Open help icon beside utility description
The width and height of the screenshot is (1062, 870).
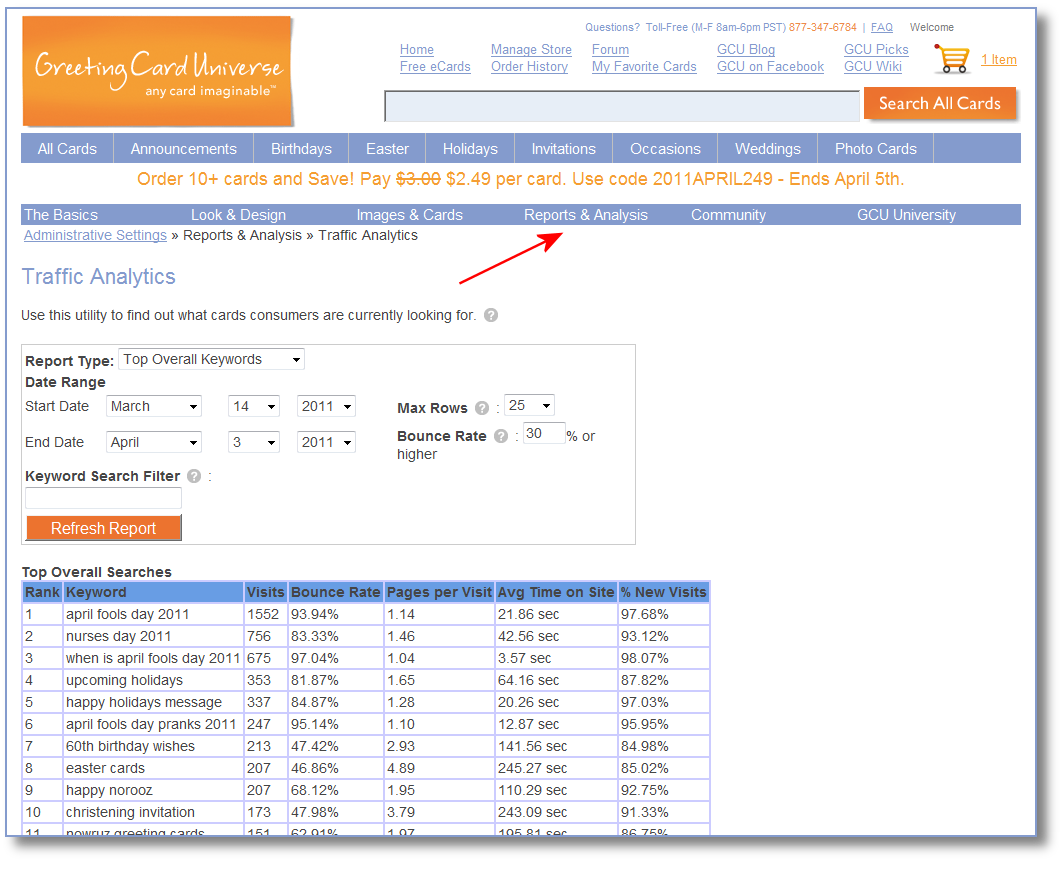tap(491, 316)
